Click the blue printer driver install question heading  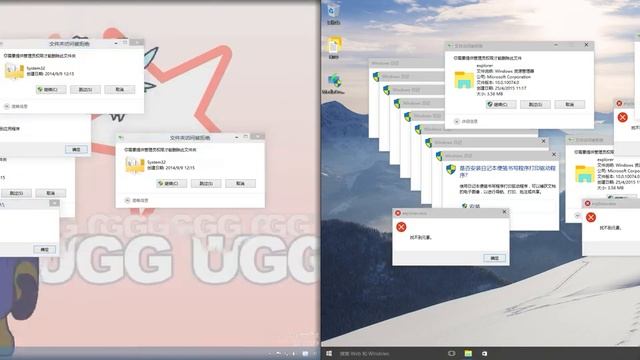pyautogui.click(x=507, y=171)
